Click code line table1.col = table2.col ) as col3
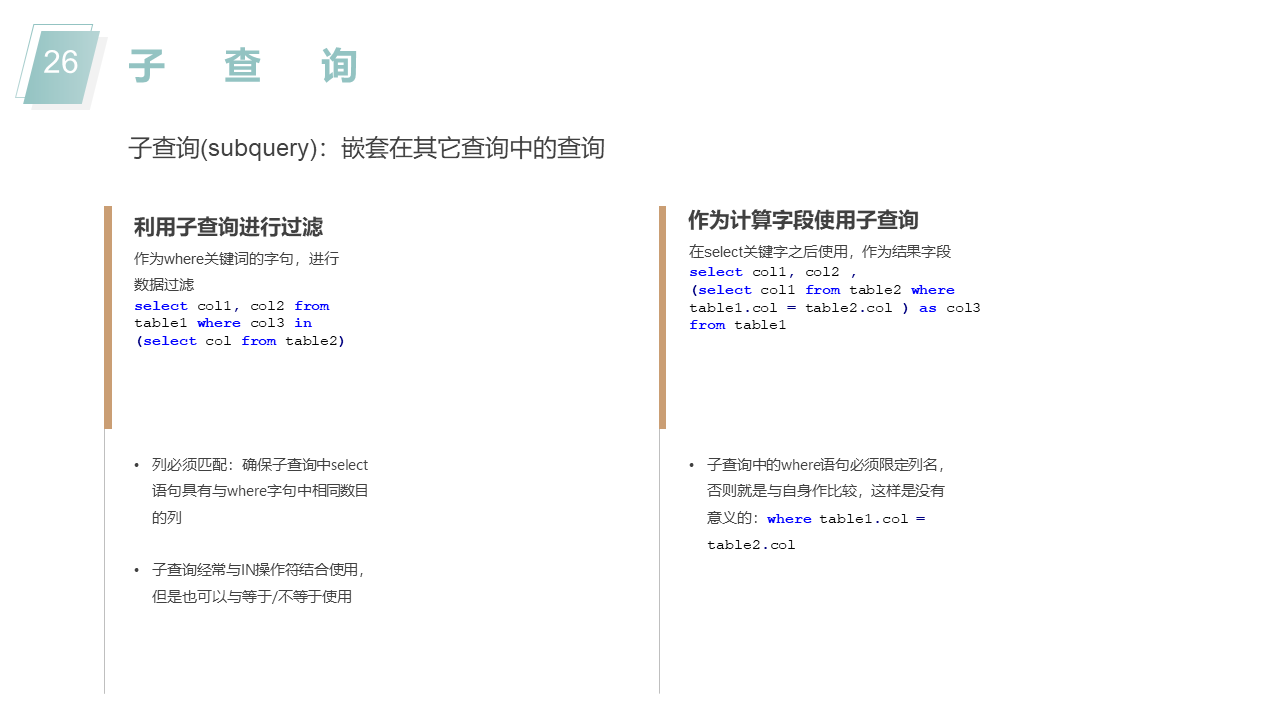 pos(835,308)
